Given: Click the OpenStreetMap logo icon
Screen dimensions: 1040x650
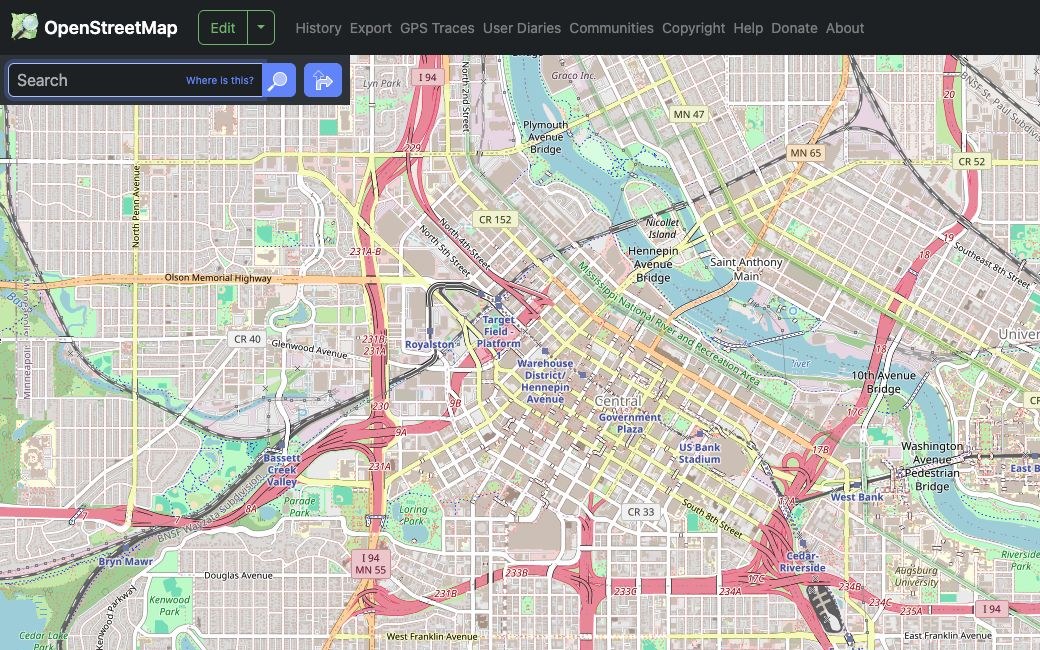Looking at the screenshot, I should coord(25,27).
